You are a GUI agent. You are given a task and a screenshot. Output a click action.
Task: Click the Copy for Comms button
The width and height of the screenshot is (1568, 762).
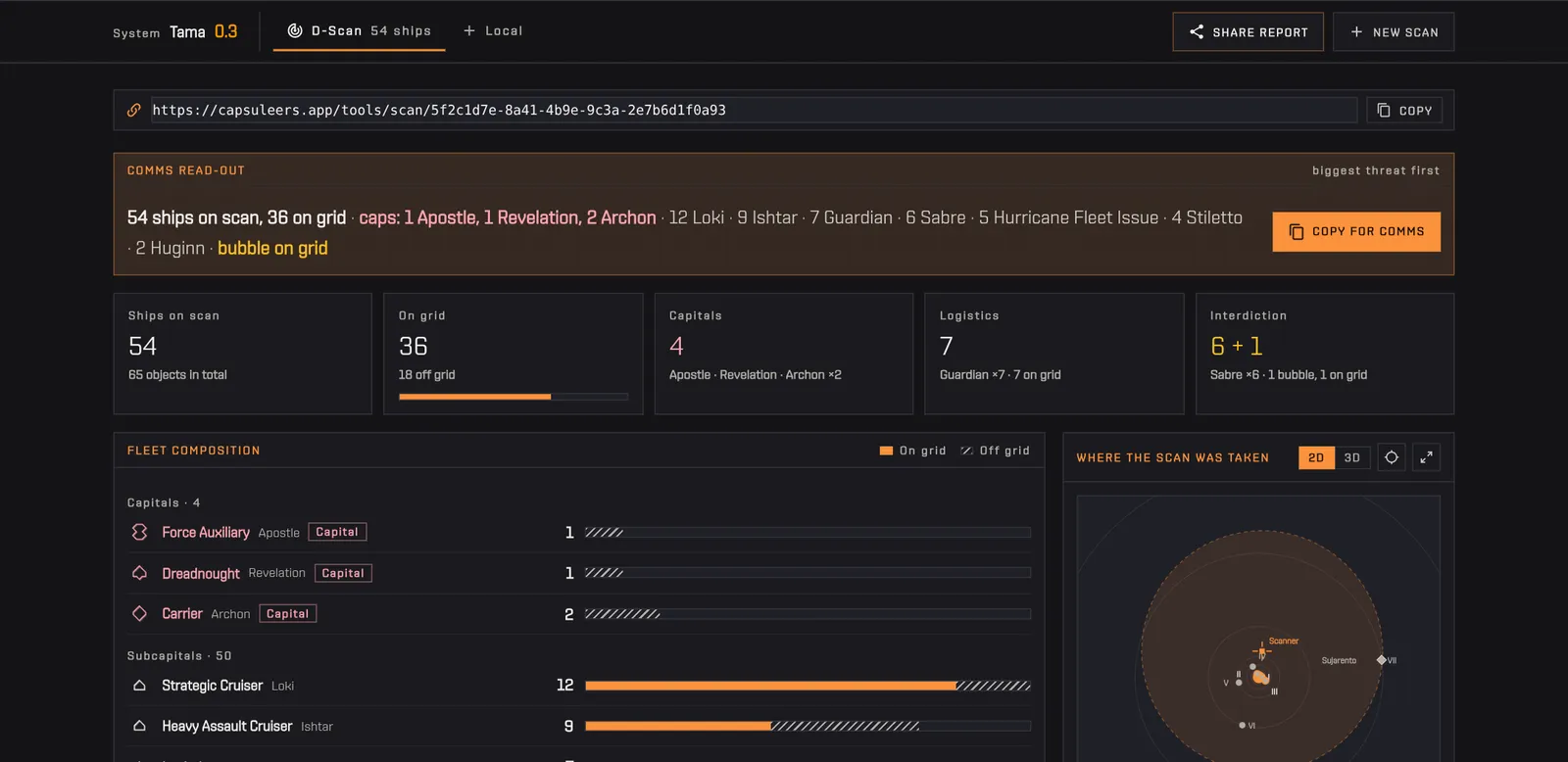click(1356, 232)
